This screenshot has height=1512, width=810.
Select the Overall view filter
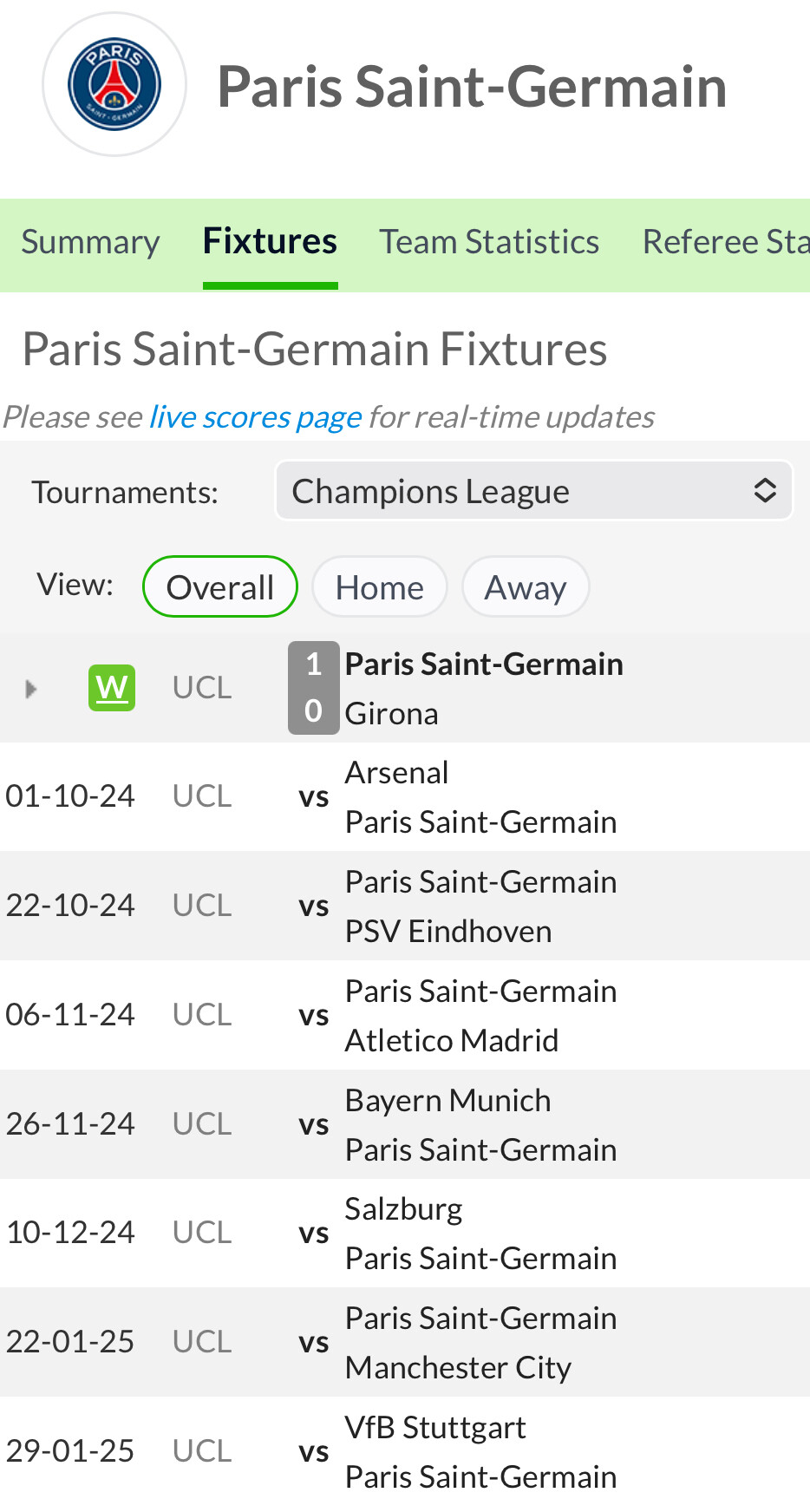[220, 587]
